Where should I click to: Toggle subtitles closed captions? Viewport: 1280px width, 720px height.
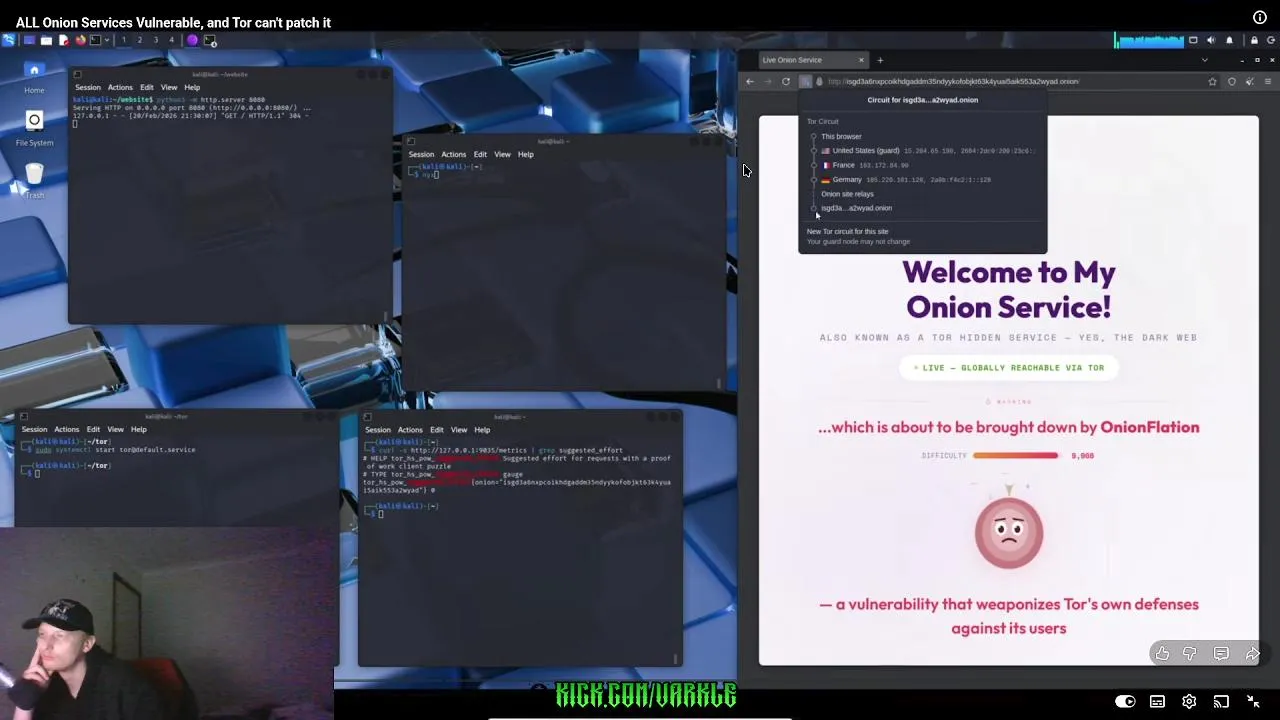[x=1157, y=702]
